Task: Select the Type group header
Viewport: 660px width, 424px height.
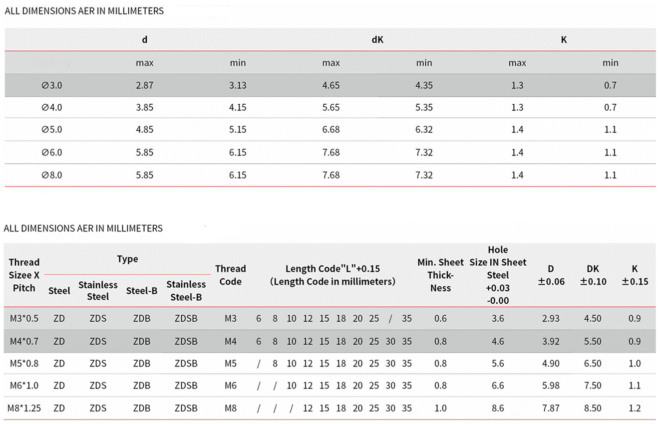Action: pos(128,259)
